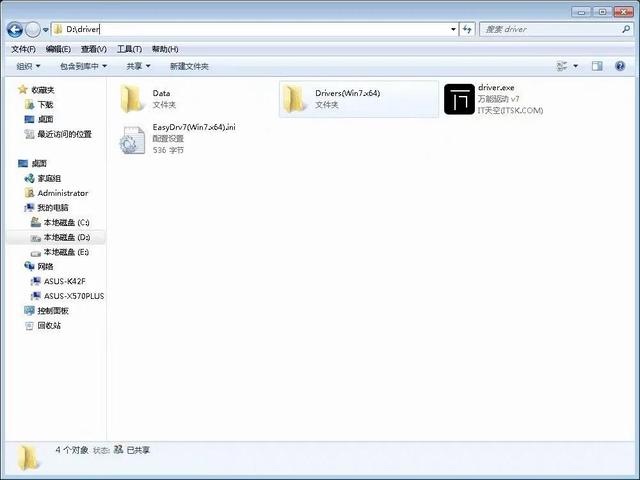Select 我的电脑 in the navigation tree
Image resolution: width=640 pixels, height=480 pixels.
[53, 208]
